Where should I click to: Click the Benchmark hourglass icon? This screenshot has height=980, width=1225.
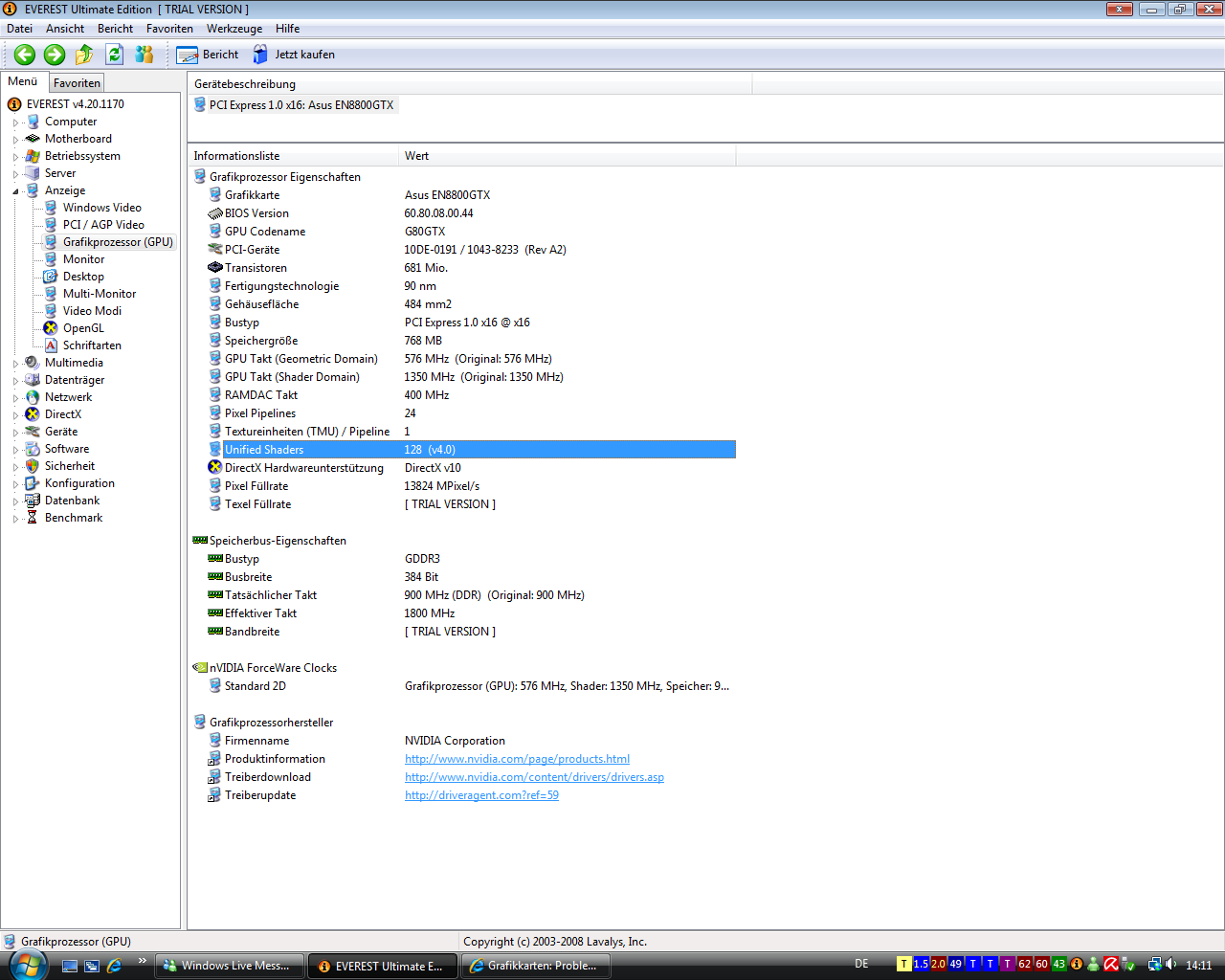(x=33, y=518)
